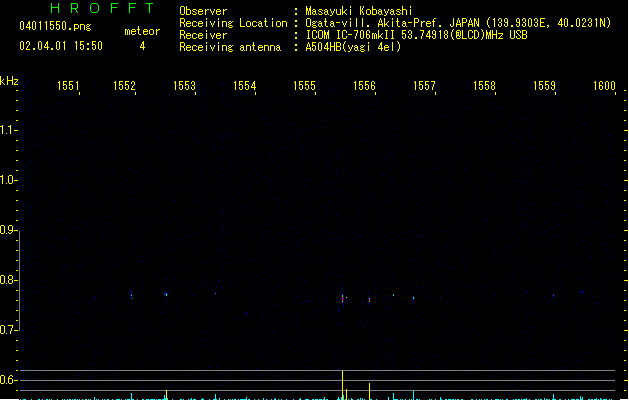Click the gray vertical frequency range bar
The image size is (629, 400).
pyautogui.click(x=19, y=281)
